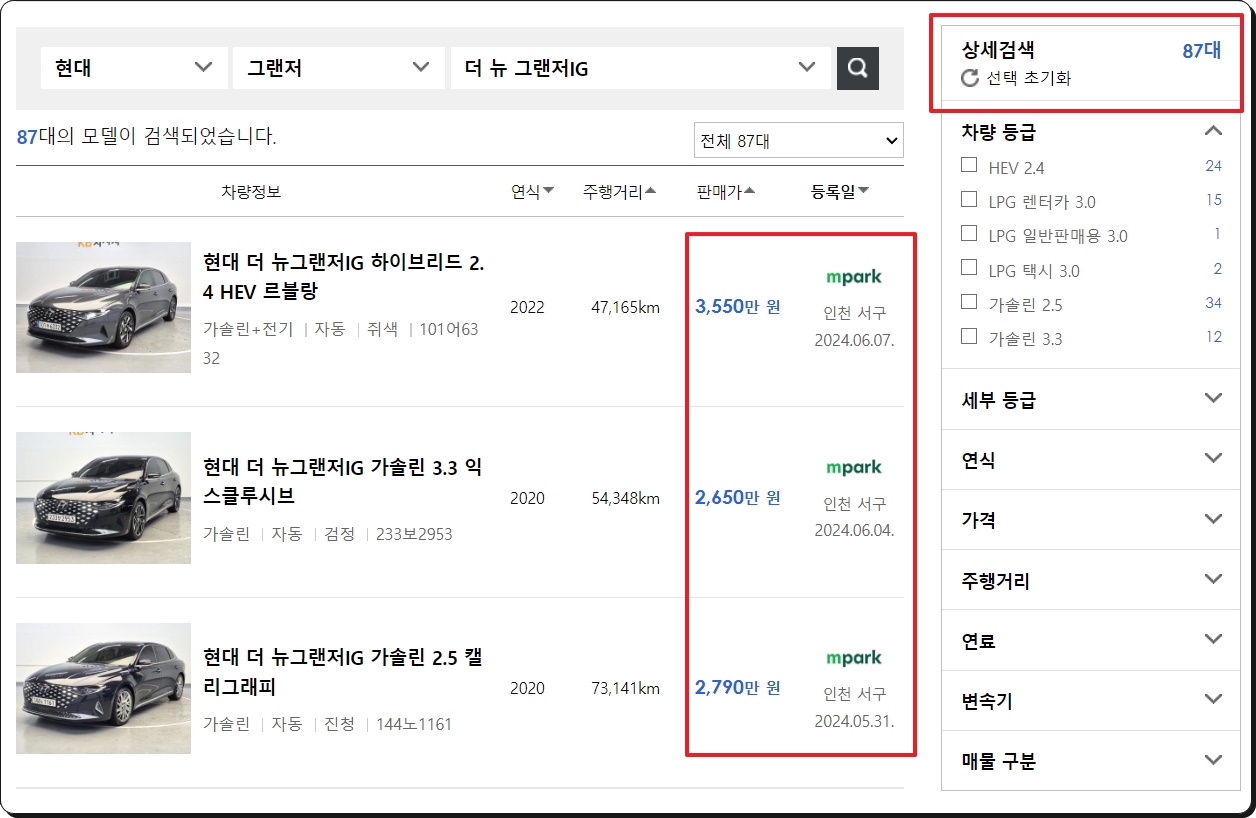Check the LPG 렌터카 3.0 checkbox

pyautogui.click(x=968, y=199)
